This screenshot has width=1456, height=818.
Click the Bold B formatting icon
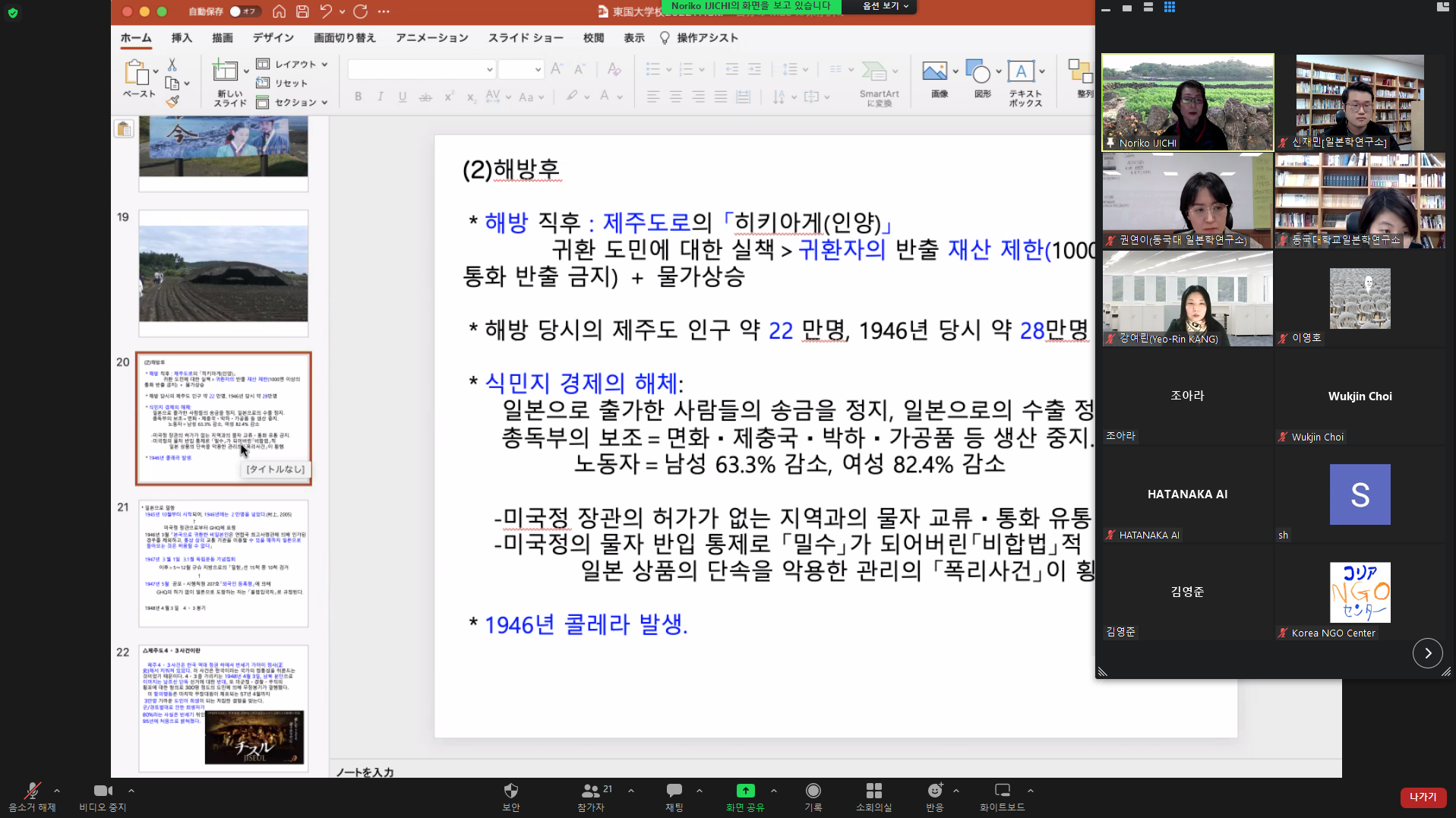tap(358, 96)
